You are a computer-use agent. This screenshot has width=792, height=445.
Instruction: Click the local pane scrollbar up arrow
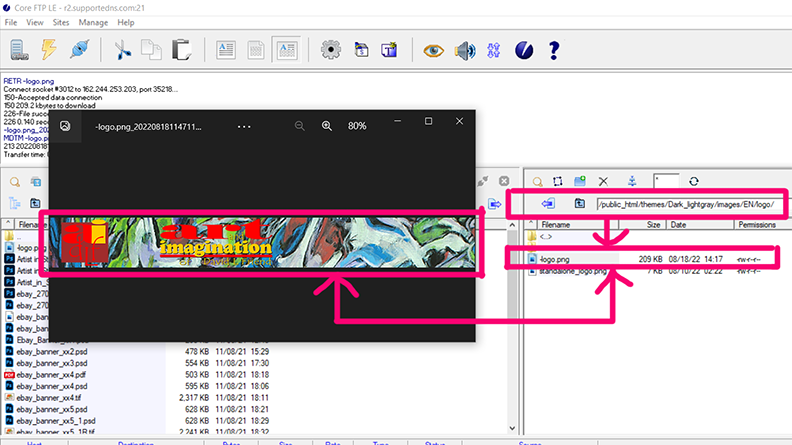pyautogui.click(x=512, y=225)
